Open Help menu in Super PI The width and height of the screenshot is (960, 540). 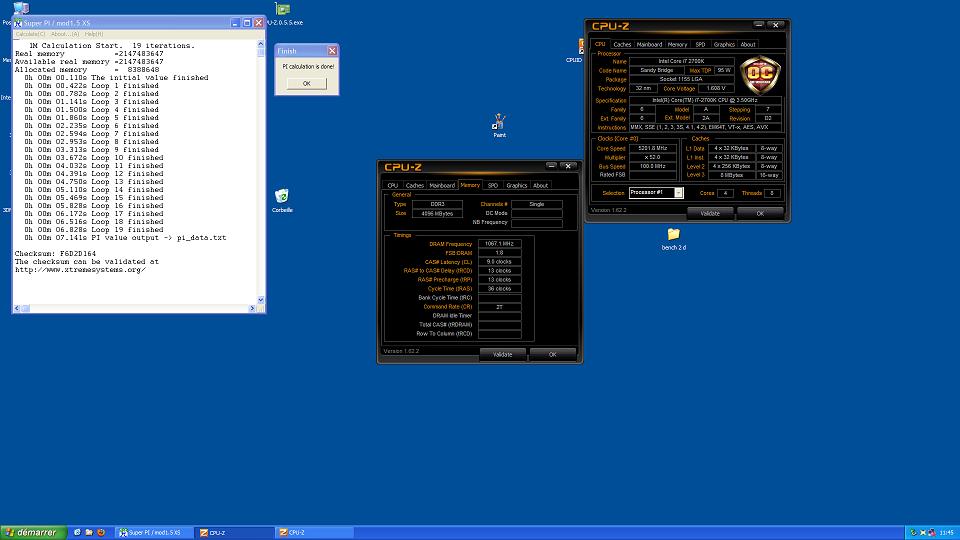94,34
